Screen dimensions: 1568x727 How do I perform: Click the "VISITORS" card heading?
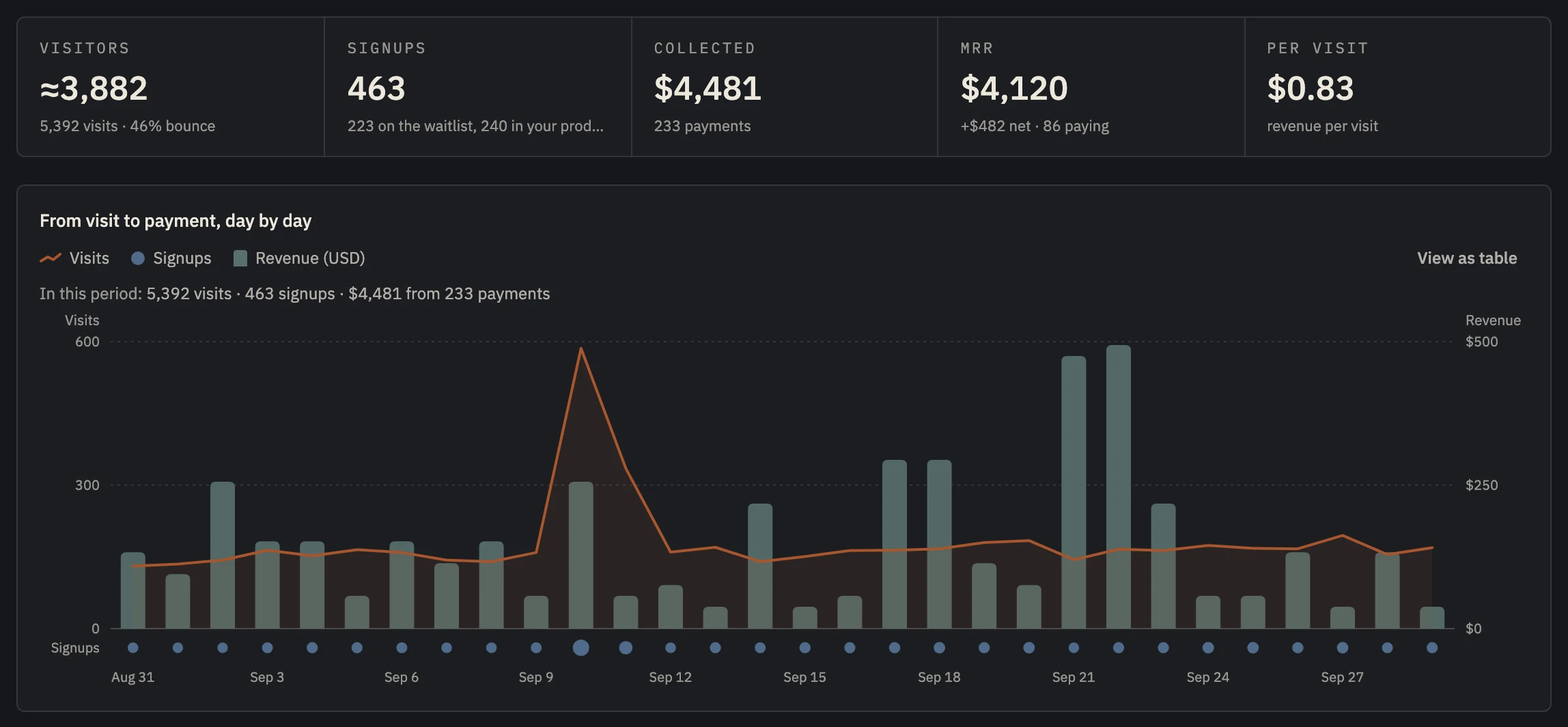click(85, 48)
